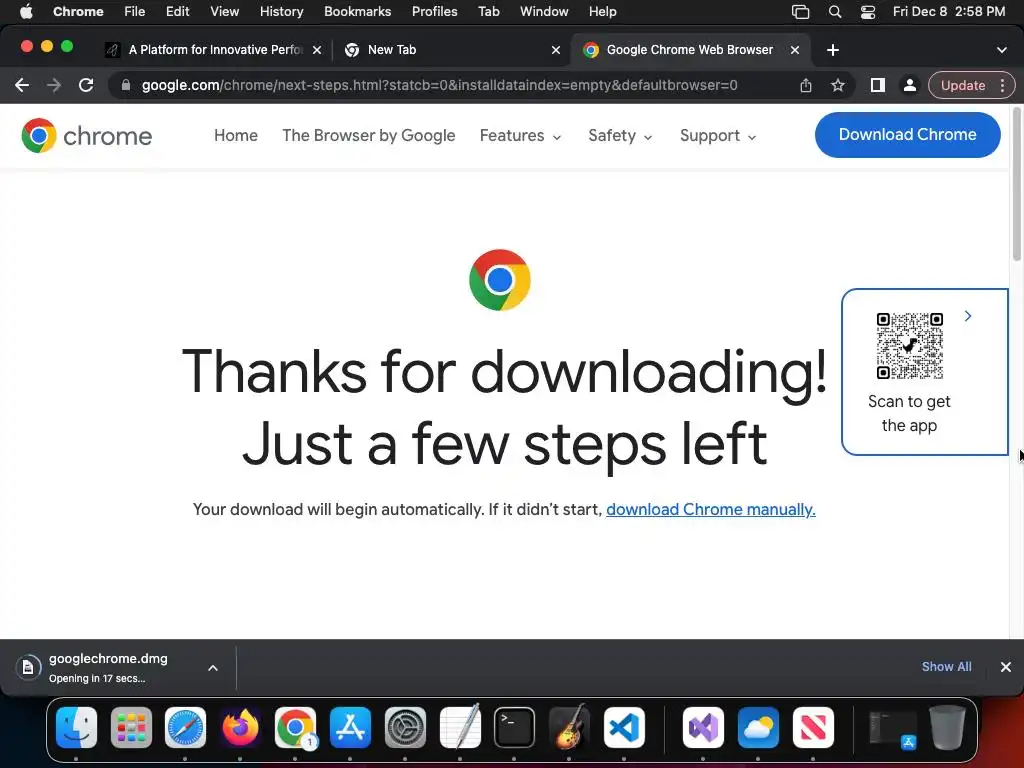Click the QR code in Scan to get the app
The height and width of the screenshot is (768, 1024).
(x=909, y=345)
